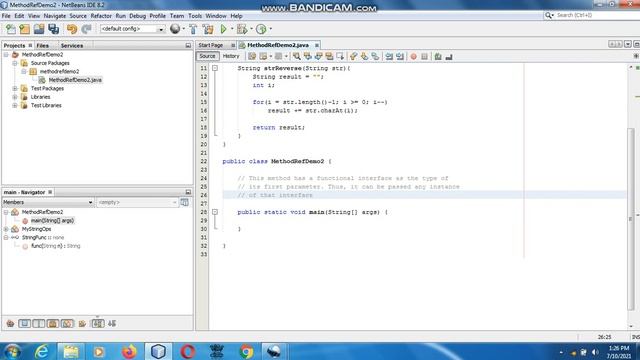Switch to the History view button
This screenshot has width=640, height=360.
tap(231, 56)
